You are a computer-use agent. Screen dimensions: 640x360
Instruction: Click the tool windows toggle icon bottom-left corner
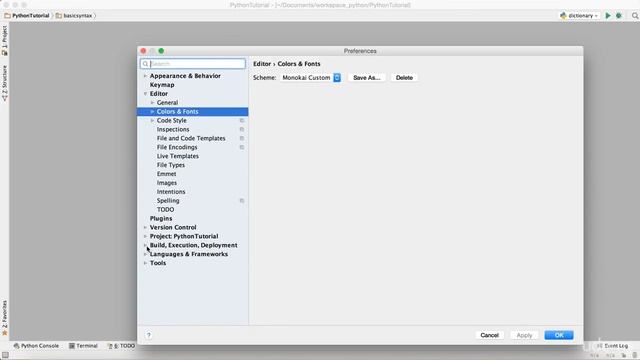[5, 355]
